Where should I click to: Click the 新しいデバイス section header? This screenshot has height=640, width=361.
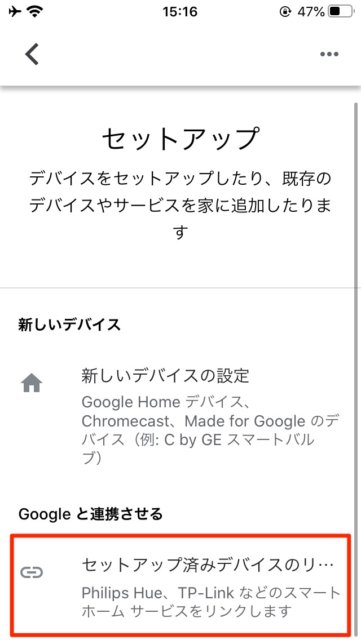coord(69,324)
